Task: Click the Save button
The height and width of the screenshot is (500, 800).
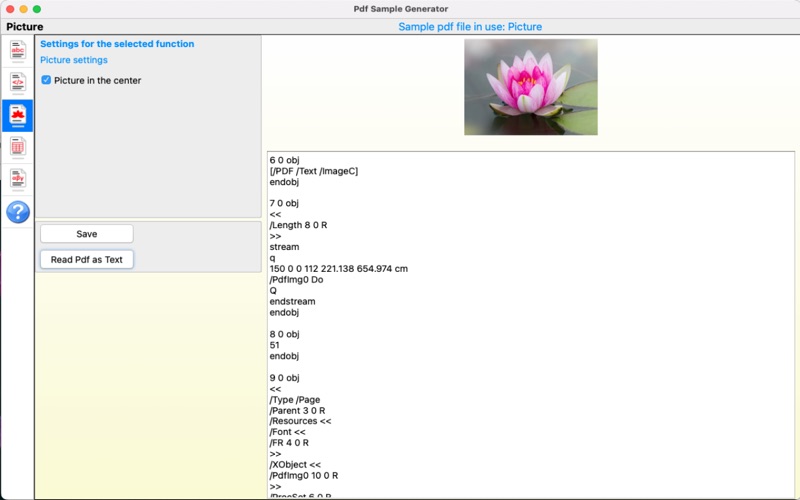Action: [87, 234]
